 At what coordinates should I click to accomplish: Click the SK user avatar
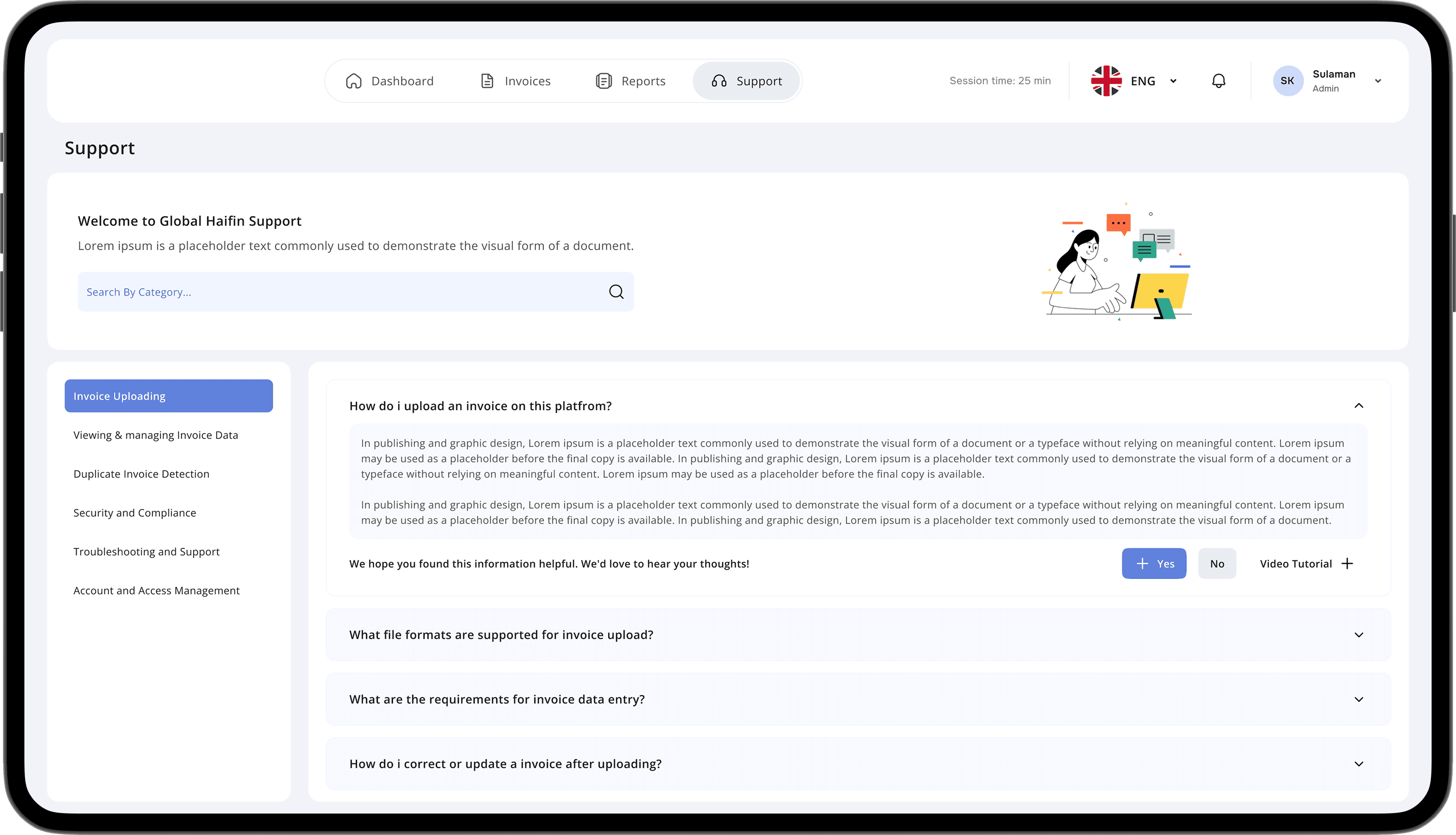click(1287, 81)
